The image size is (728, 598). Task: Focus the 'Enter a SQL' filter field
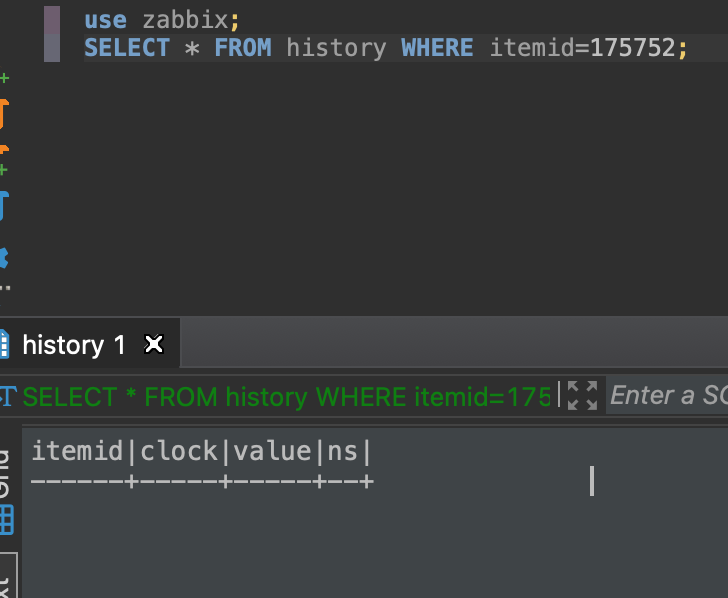(x=668, y=396)
